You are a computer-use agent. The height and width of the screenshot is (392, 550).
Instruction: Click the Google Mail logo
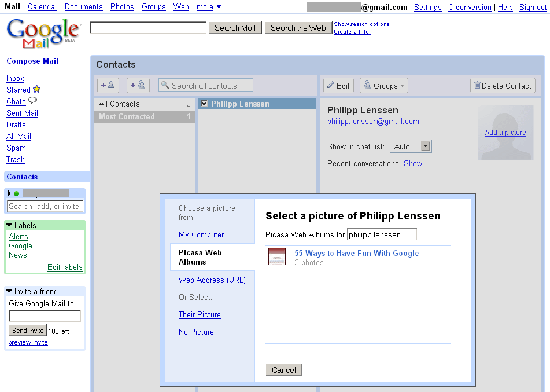coord(43,33)
